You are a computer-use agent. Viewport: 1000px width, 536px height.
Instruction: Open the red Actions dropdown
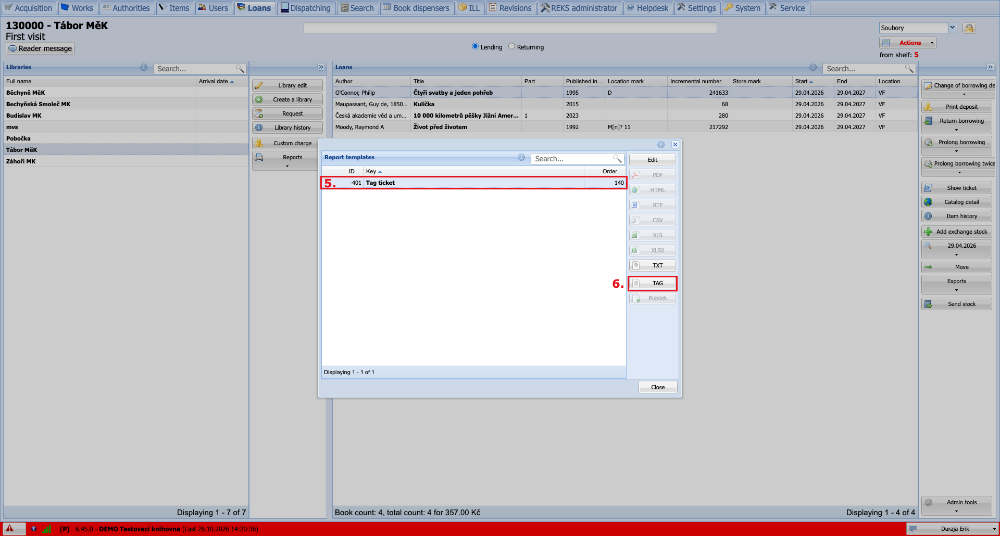(908, 43)
